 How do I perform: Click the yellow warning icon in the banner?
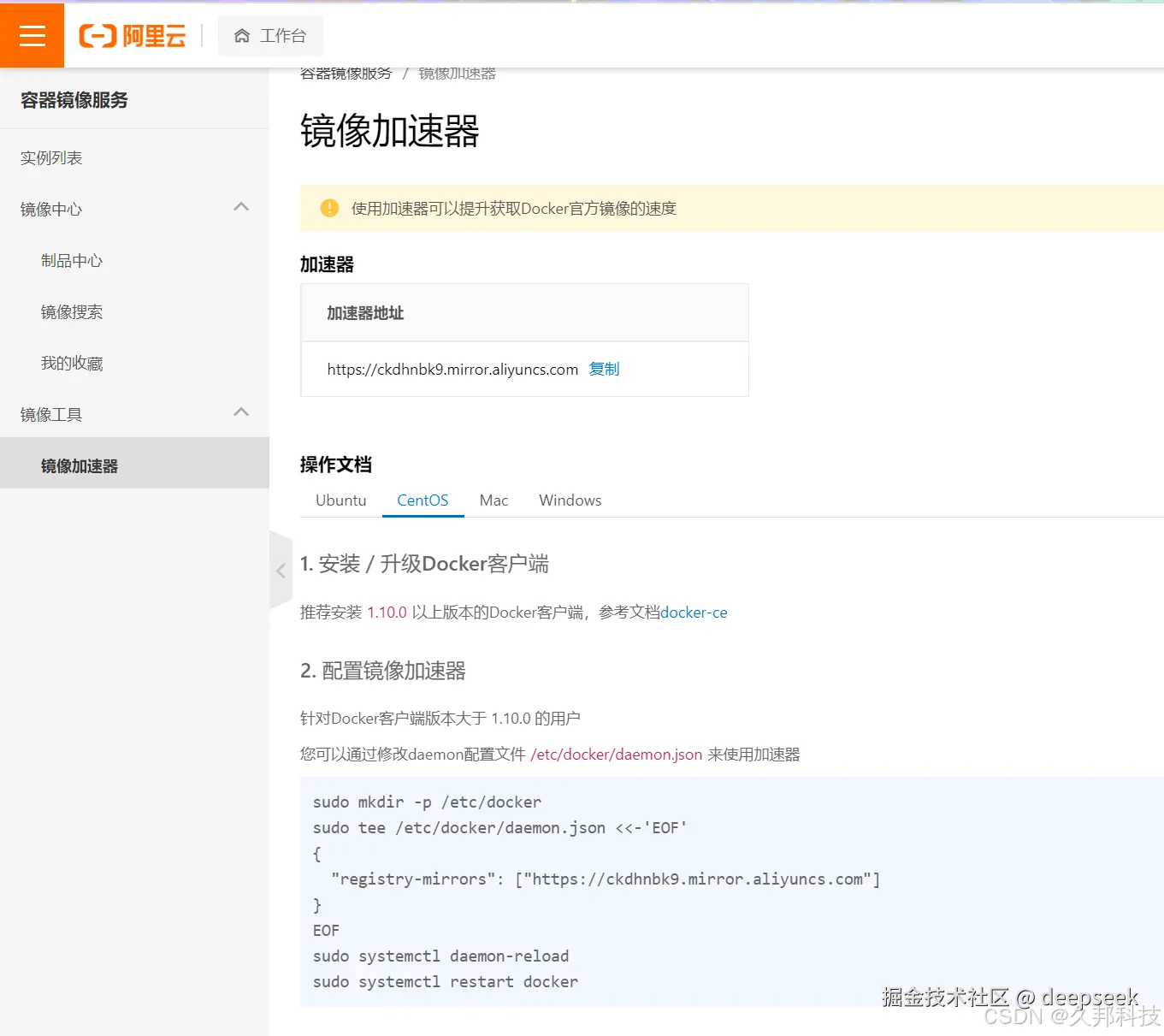pos(329,208)
